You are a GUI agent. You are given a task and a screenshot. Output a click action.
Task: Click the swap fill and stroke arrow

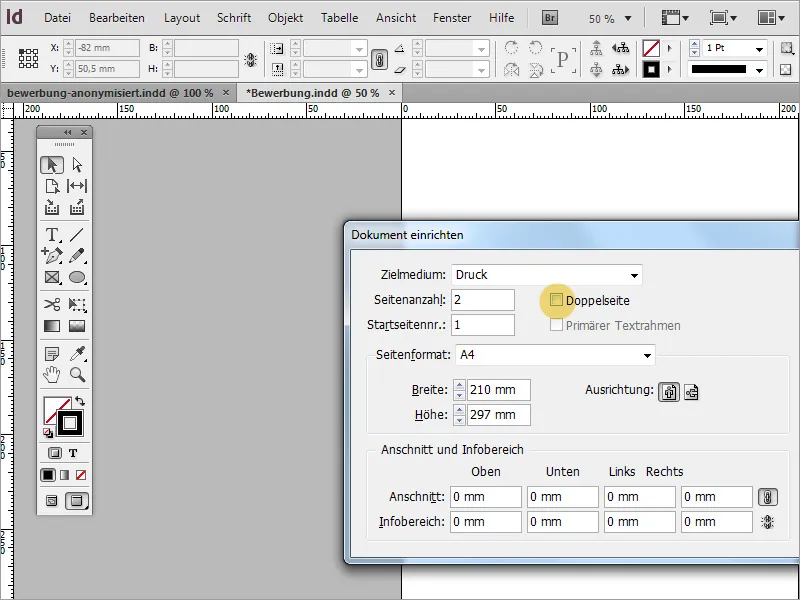click(80, 401)
